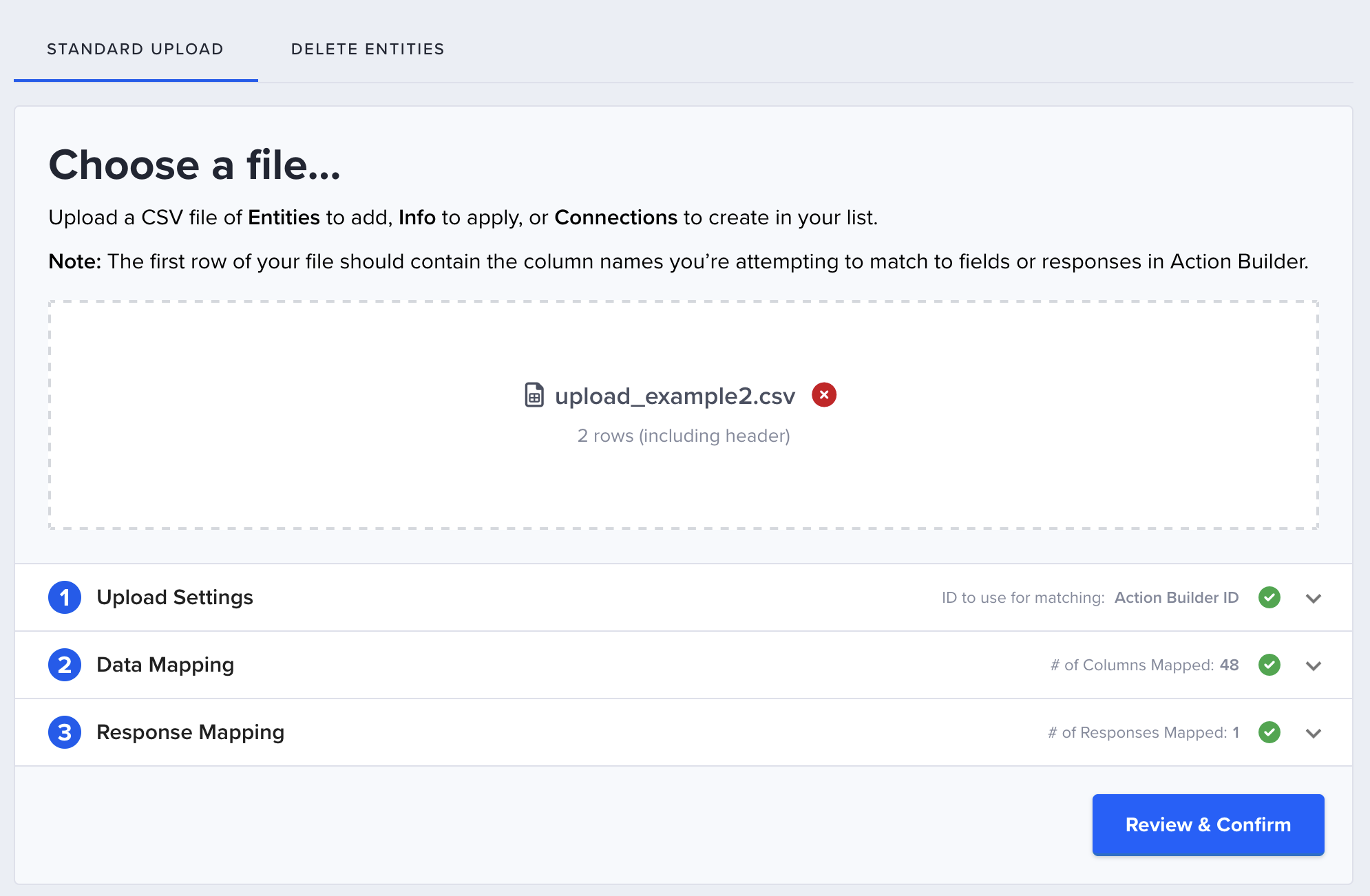Click the green checkmark on Upload Settings

click(1269, 597)
